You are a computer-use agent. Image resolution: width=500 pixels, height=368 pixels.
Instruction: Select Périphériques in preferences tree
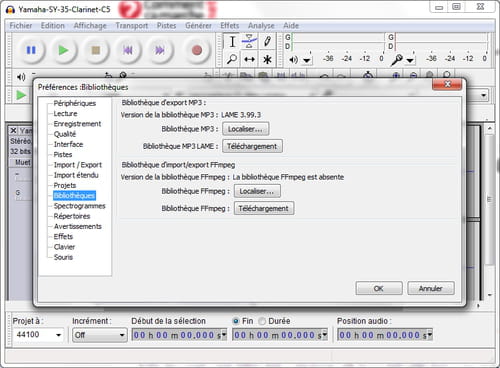(75, 103)
